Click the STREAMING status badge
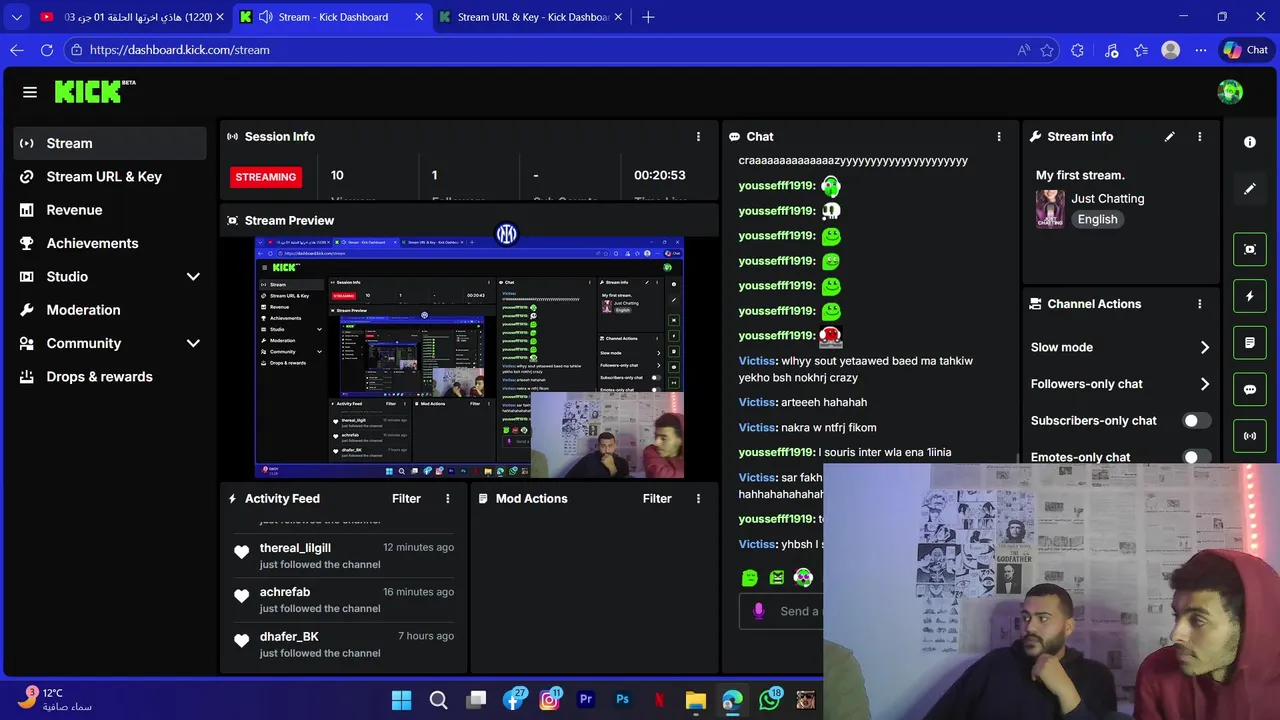Screen dimensions: 1280x720 [x=266, y=177]
